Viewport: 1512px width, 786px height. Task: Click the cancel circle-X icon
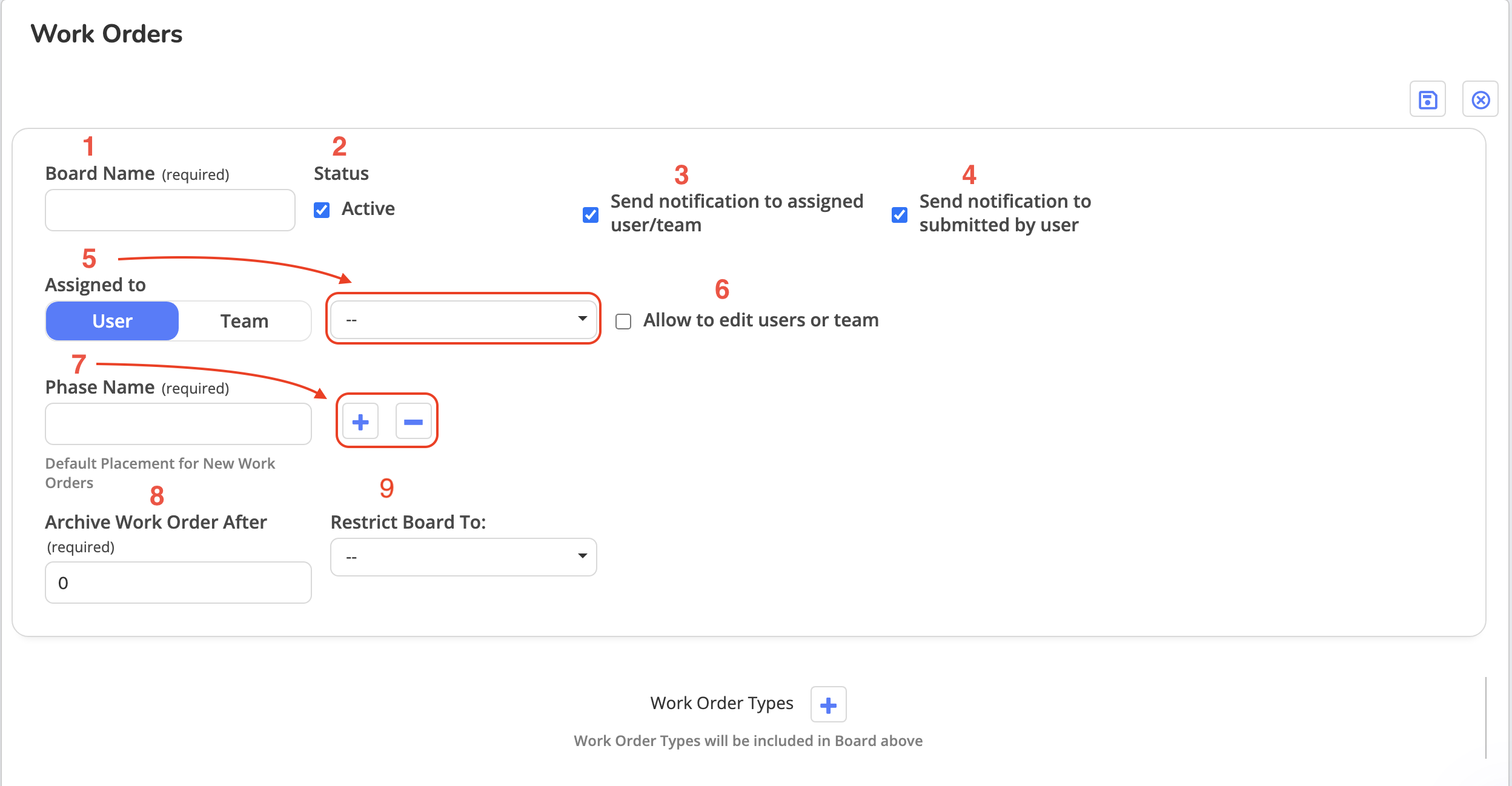point(1480,99)
